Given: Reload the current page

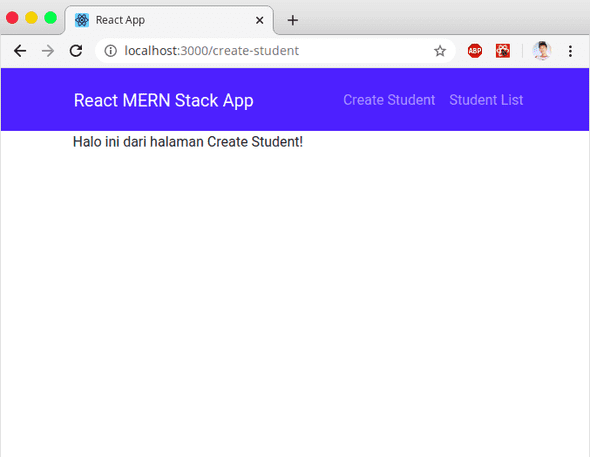Looking at the screenshot, I should [x=76, y=50].
